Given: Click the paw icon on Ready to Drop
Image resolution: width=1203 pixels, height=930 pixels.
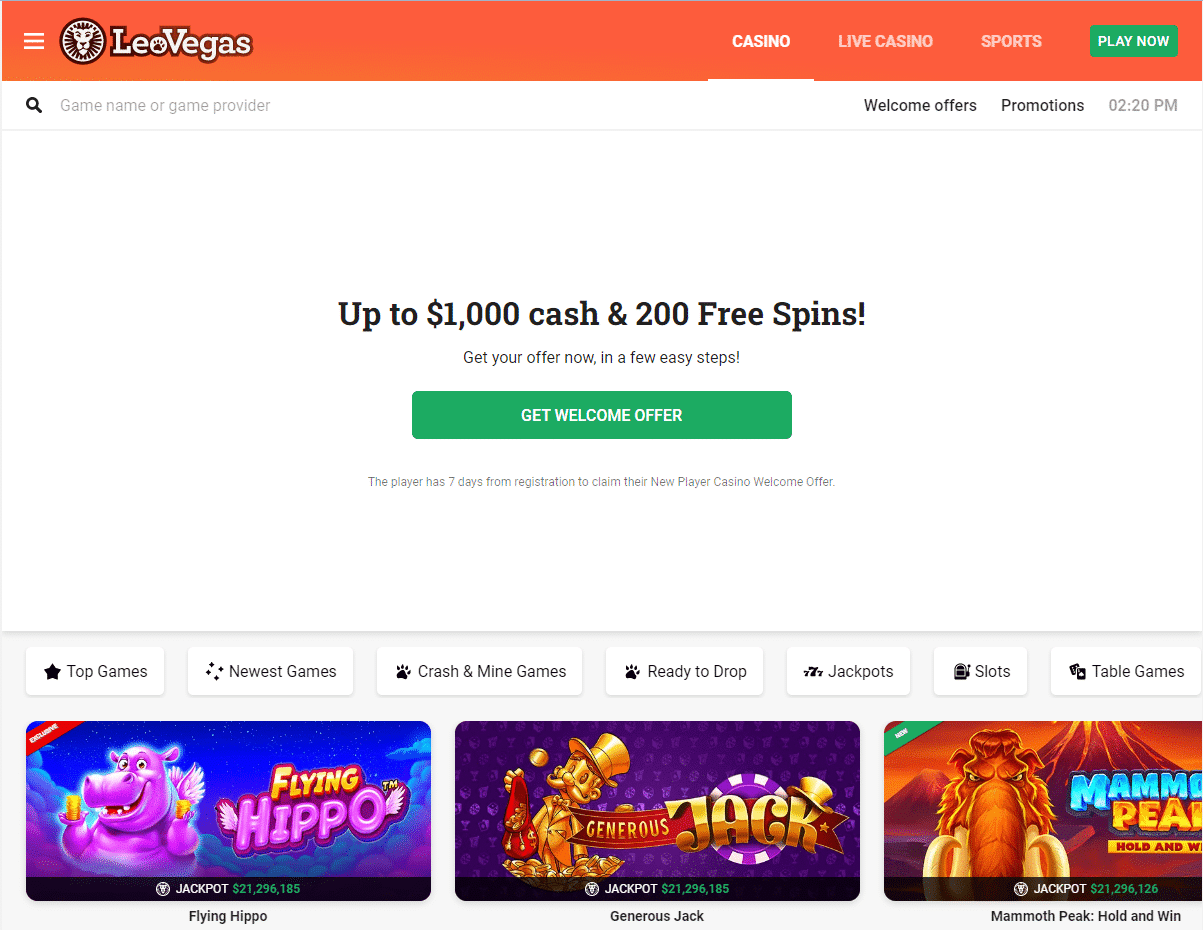Looking at the screenshot, I should [x=632, y=672].
